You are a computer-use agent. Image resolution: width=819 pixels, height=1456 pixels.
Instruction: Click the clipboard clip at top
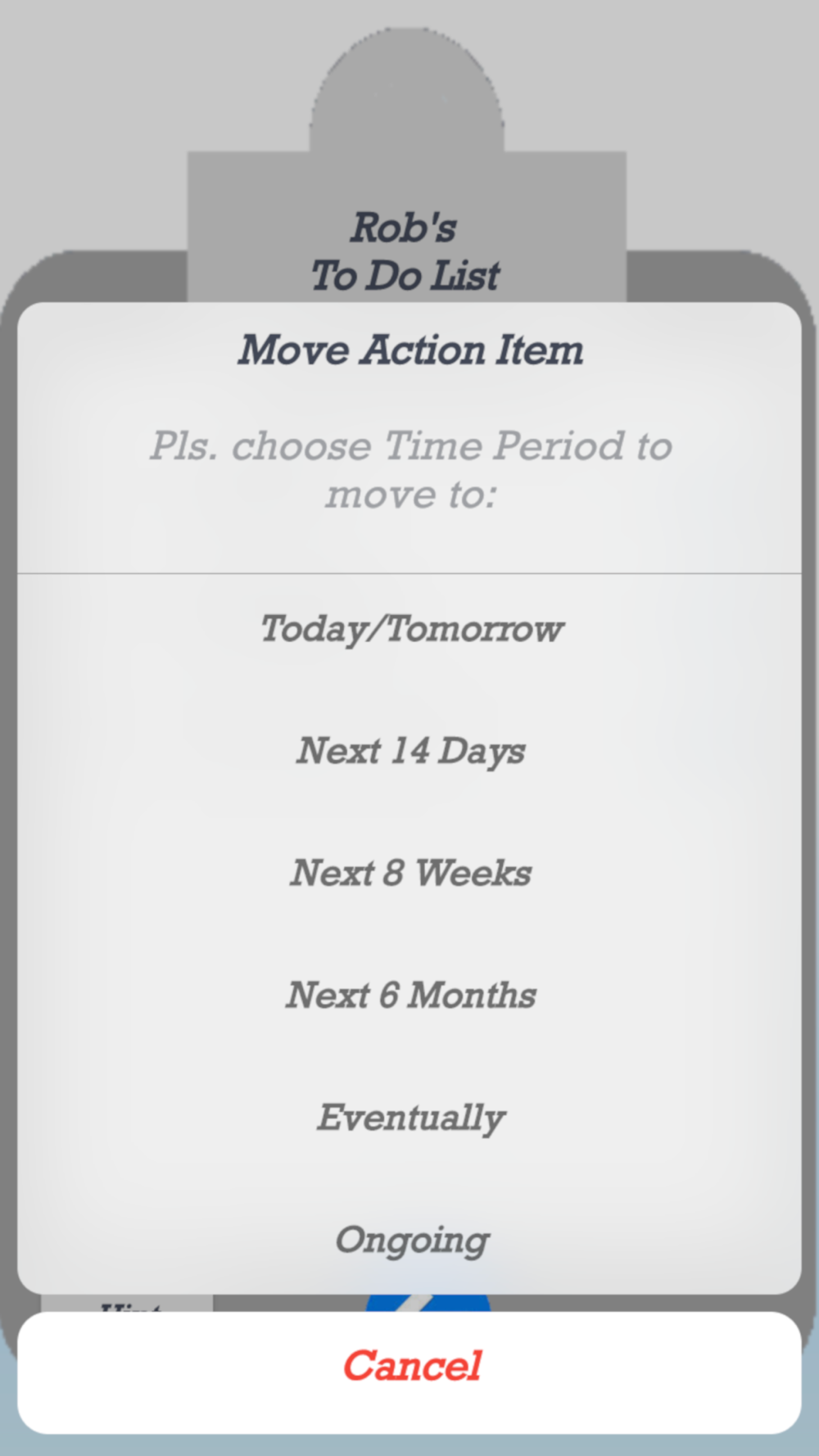406,90
